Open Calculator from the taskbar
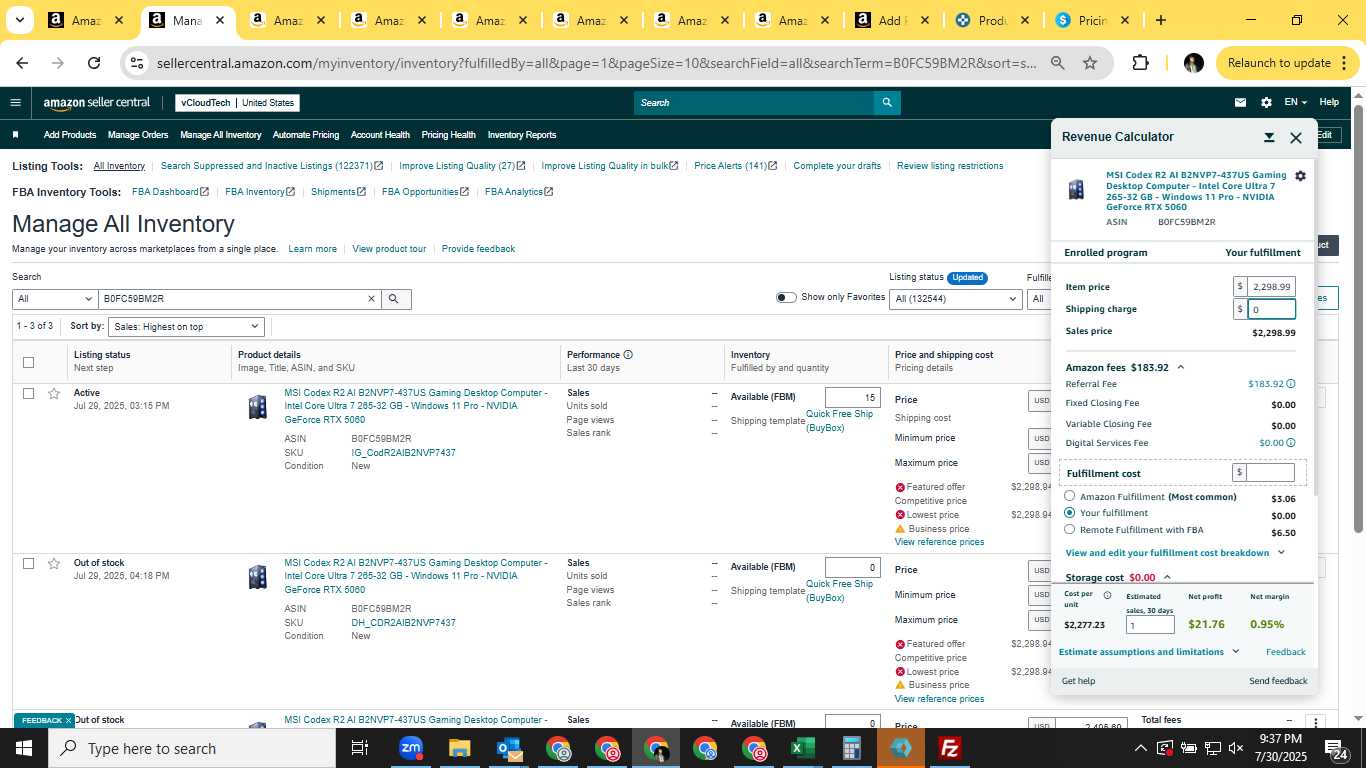Screen dimensions: 1366x768 click(x=852, y=748)
